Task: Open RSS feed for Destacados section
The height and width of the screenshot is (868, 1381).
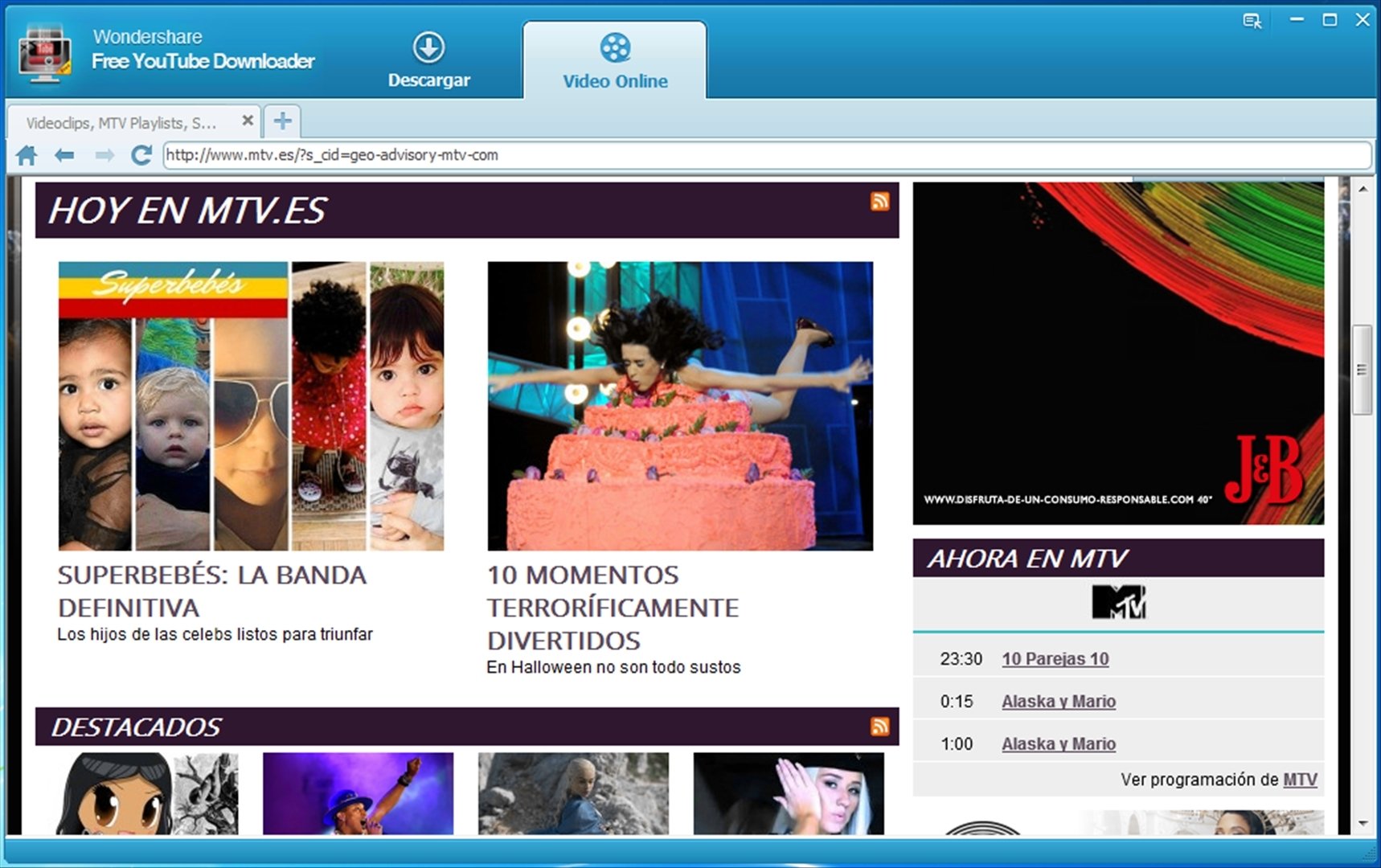Action: (x=879, y=726)
